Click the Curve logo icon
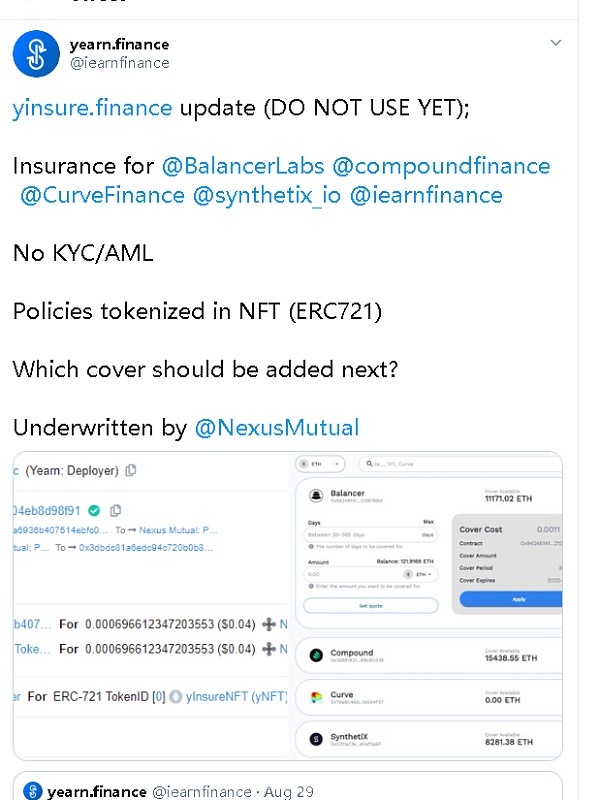Image resolution: width=600 pixels, height=800 pixels. (317, 697)
